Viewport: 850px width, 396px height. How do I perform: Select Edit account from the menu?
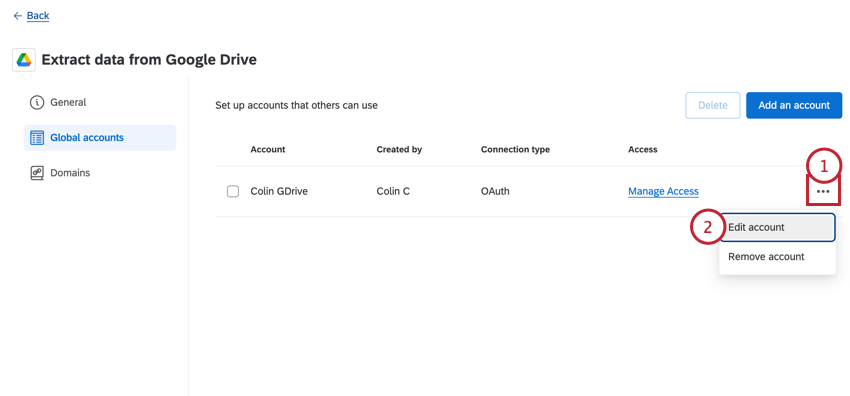(x=777, y=227)
